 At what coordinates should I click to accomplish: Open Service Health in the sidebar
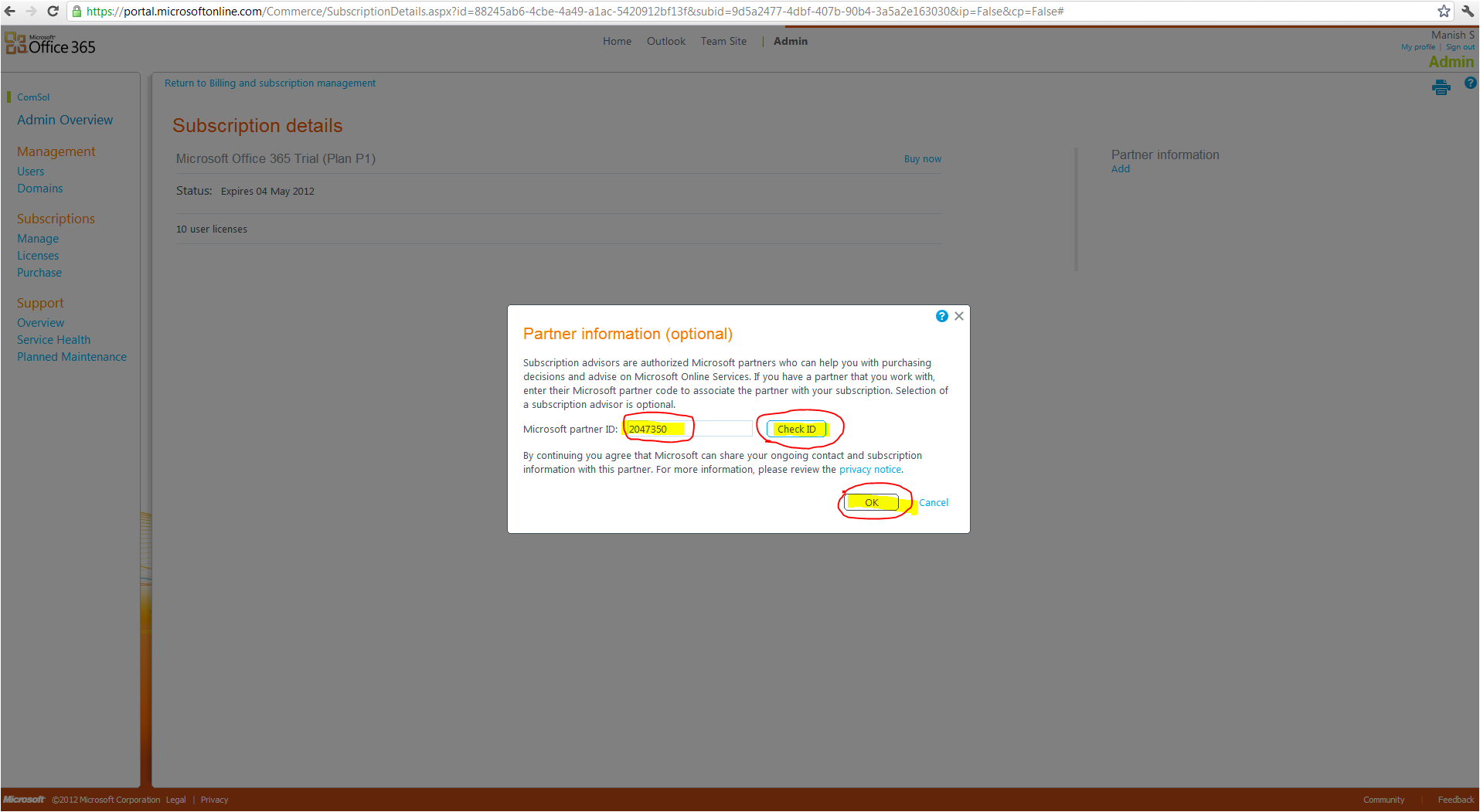click(x=53, y=340)
